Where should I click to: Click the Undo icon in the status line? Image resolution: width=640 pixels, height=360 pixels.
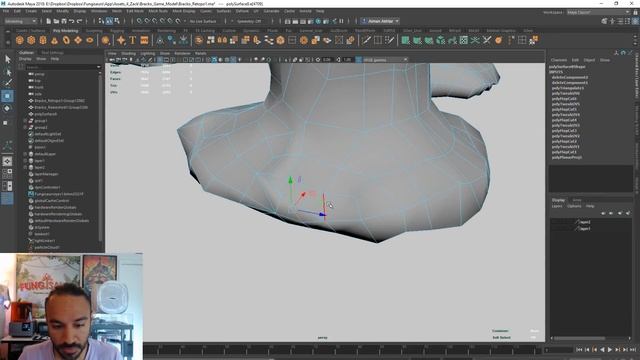(x=71, y=21)
